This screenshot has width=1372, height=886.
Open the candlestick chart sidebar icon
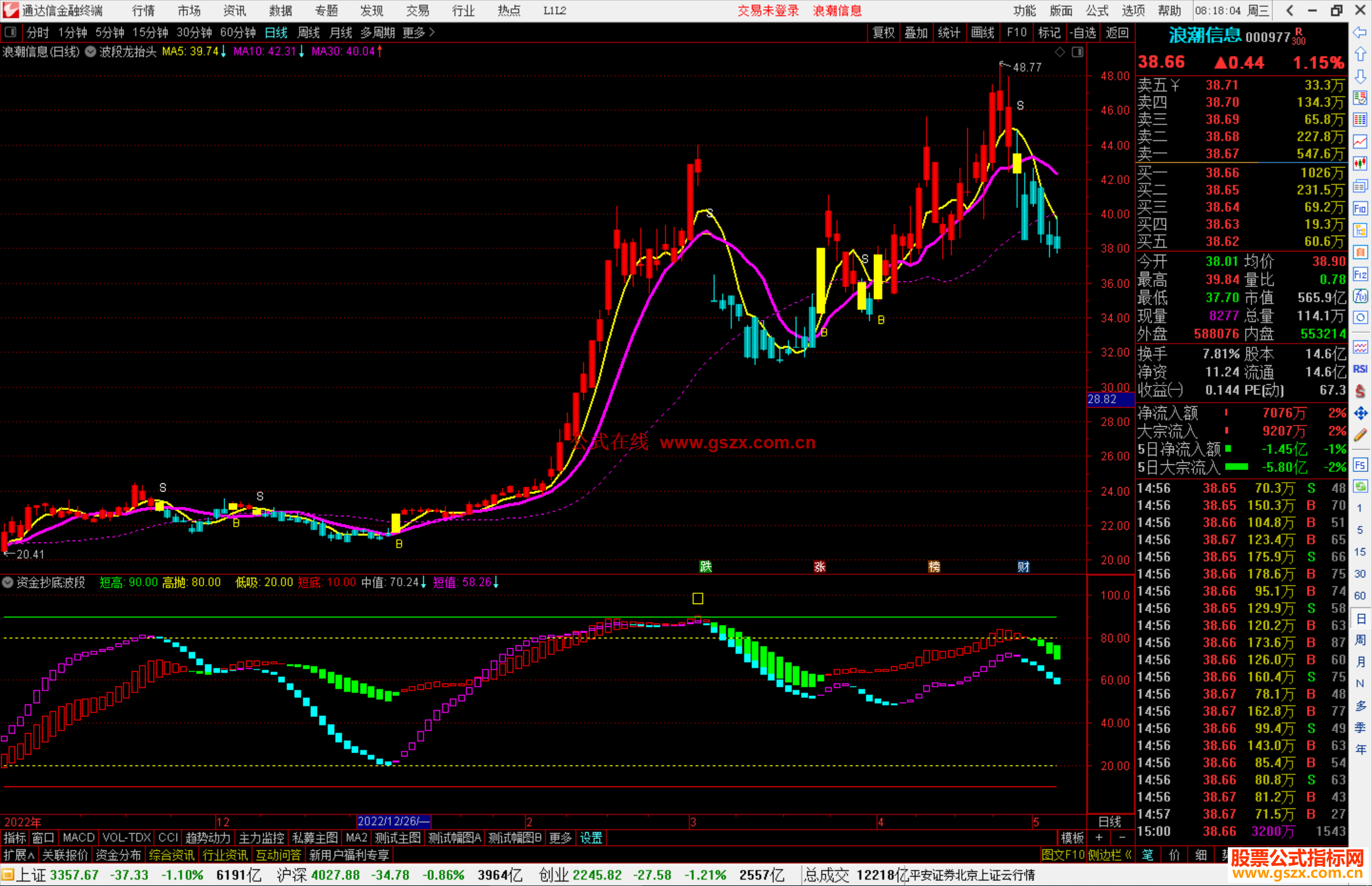(1360, 163)
